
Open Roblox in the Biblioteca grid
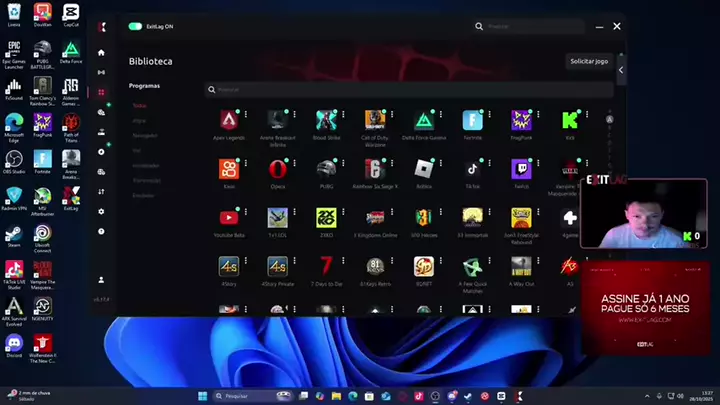(x=424, y=169)
